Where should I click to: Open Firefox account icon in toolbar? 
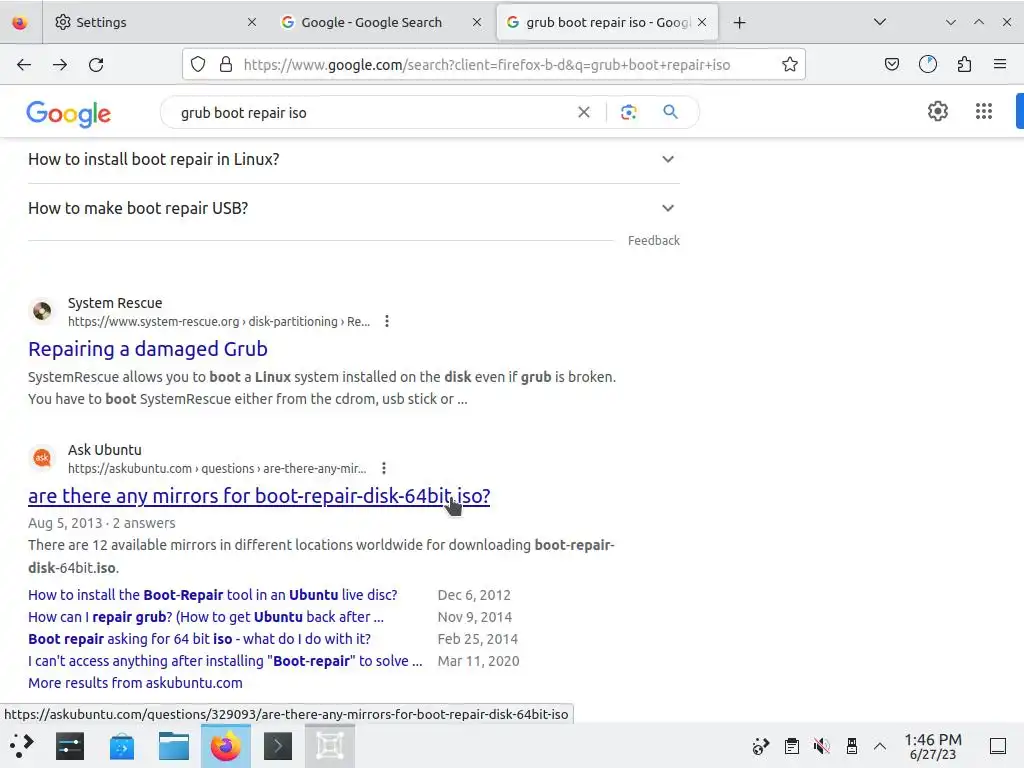coord(928,64)
